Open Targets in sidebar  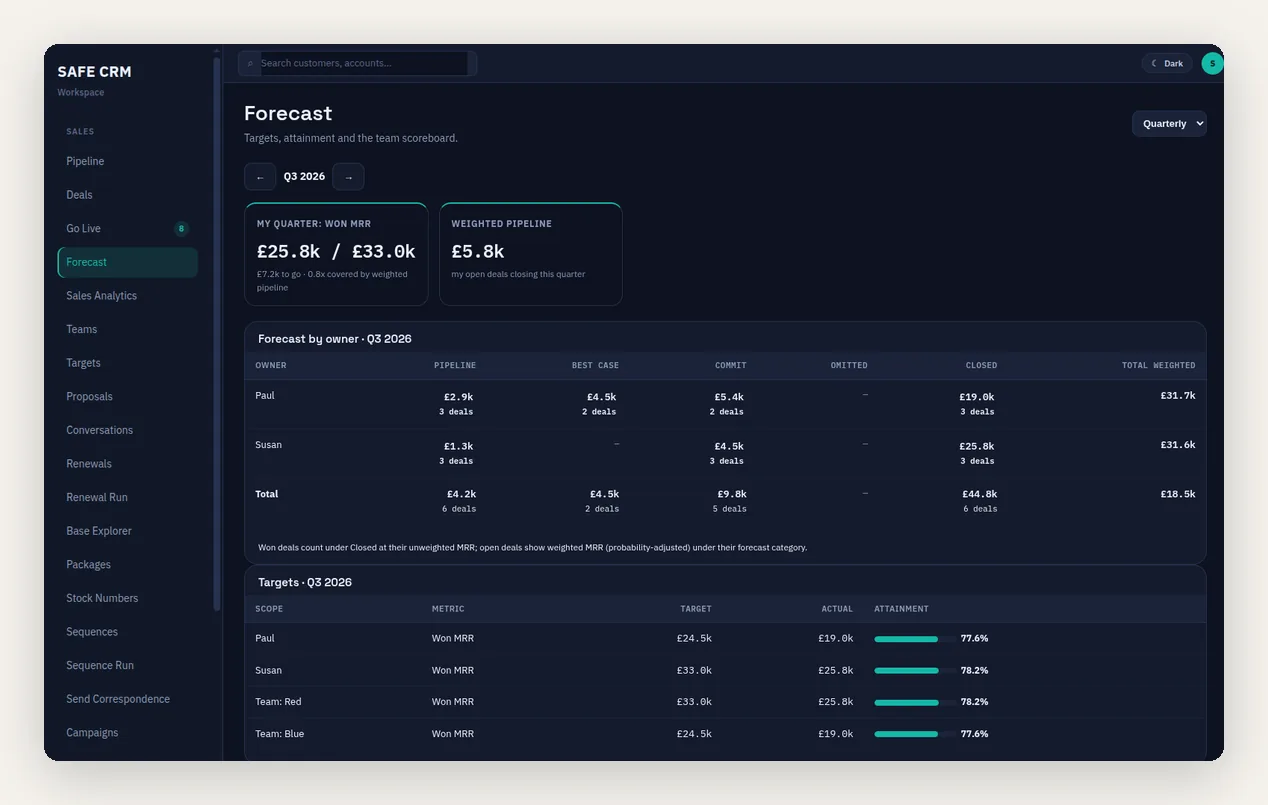128,363
